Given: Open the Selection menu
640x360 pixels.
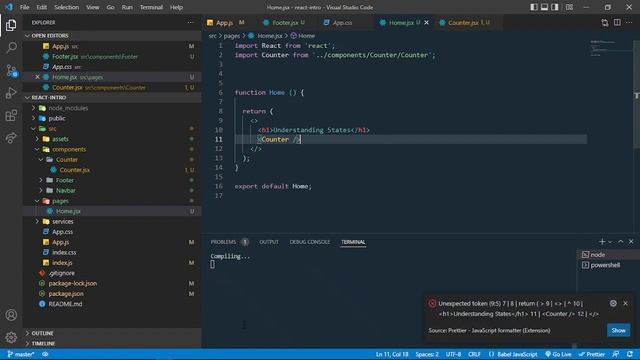Looking at the screenshot, I should click(67, 7).
